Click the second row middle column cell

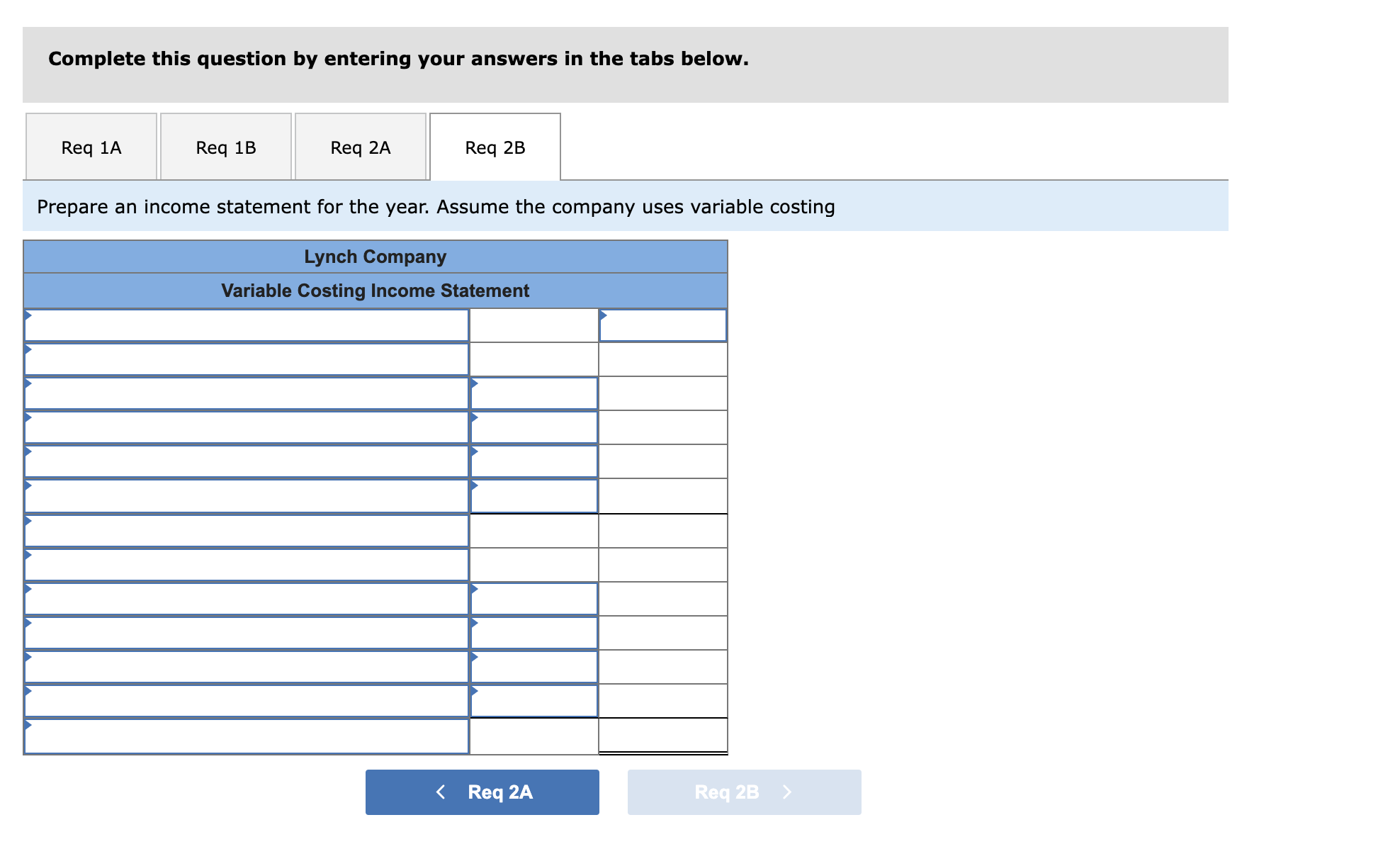coord(534,359)
